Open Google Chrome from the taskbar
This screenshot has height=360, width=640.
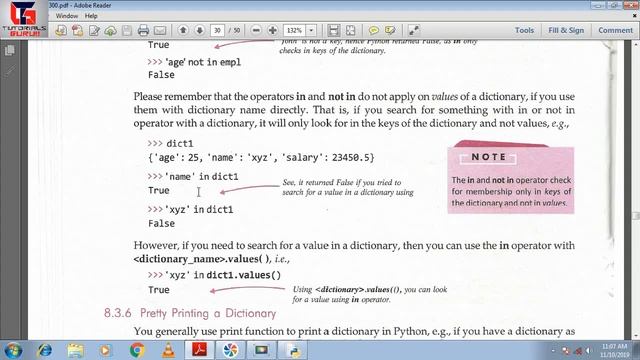tap(137, 350)
